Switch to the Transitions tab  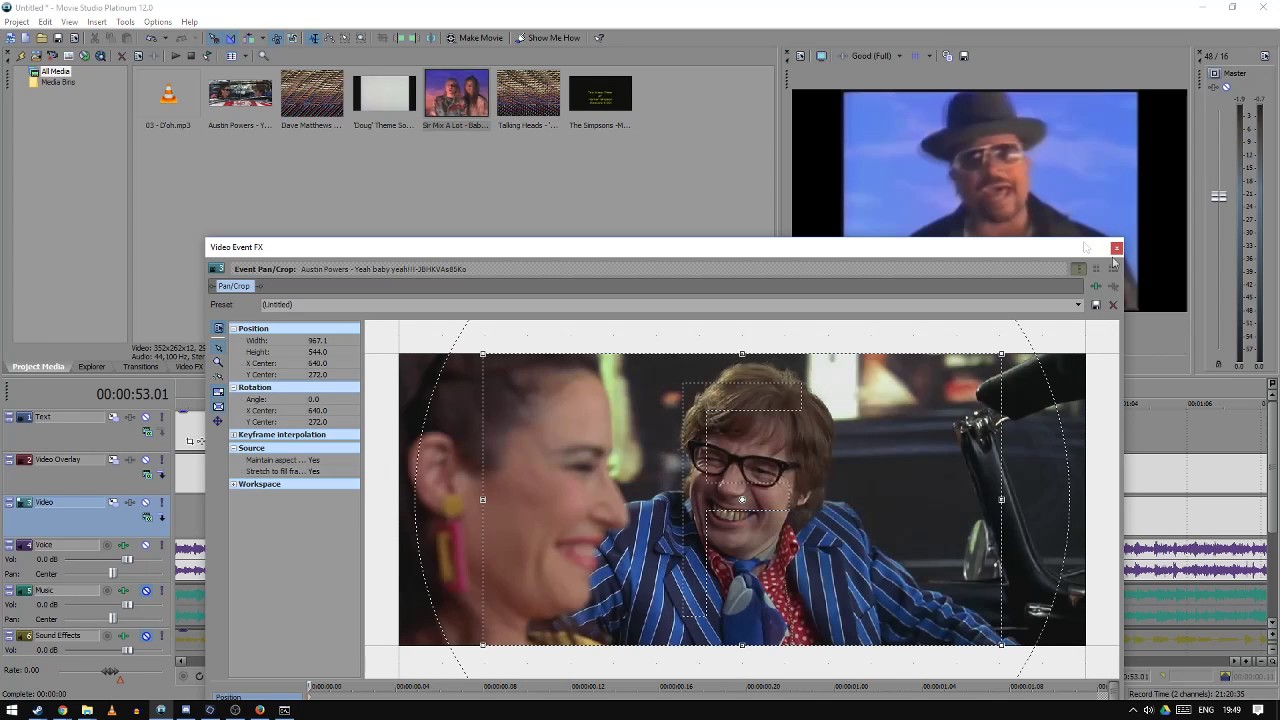[140, 367]
